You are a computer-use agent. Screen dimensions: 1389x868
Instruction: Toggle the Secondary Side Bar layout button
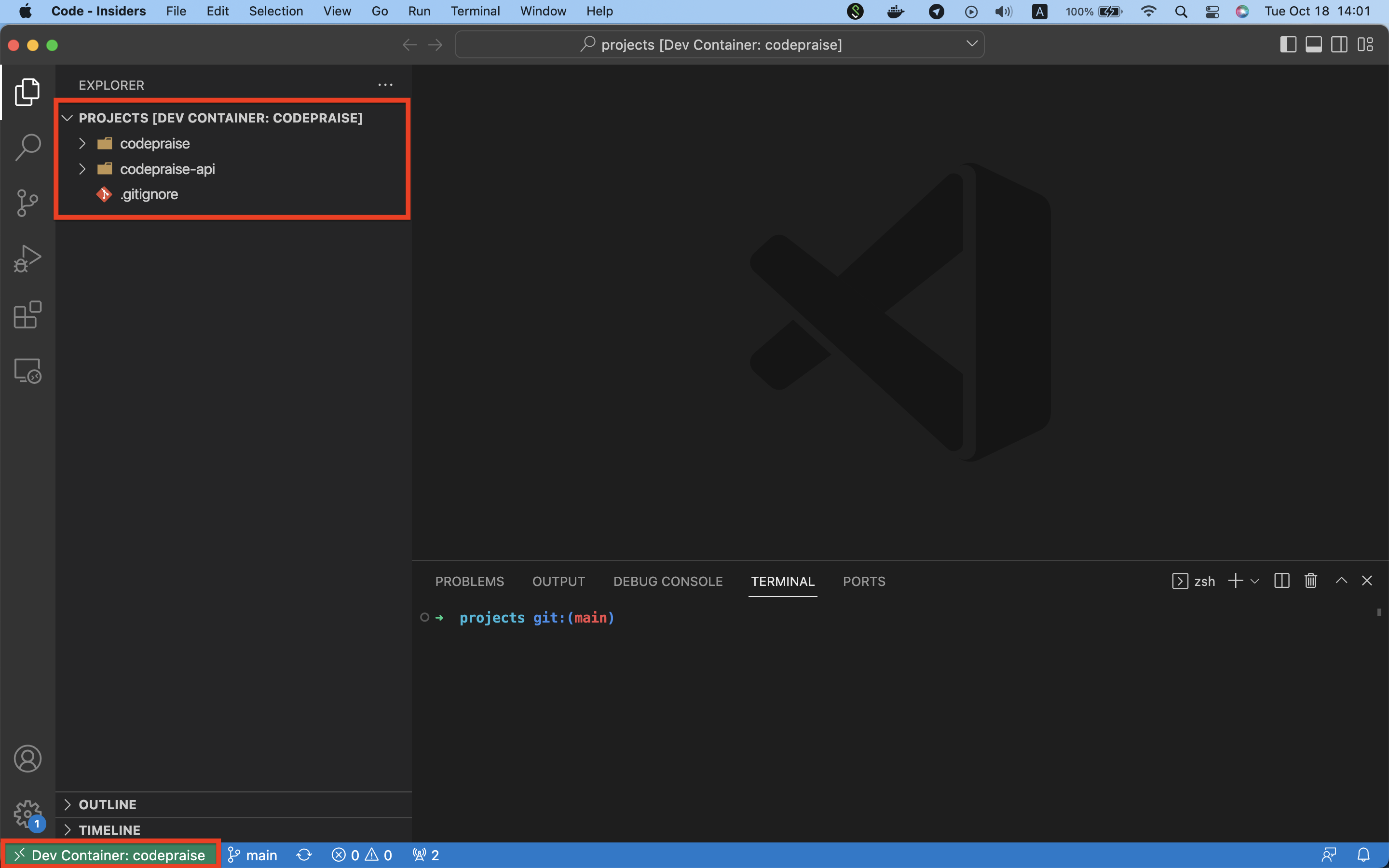pos(1340,45)
